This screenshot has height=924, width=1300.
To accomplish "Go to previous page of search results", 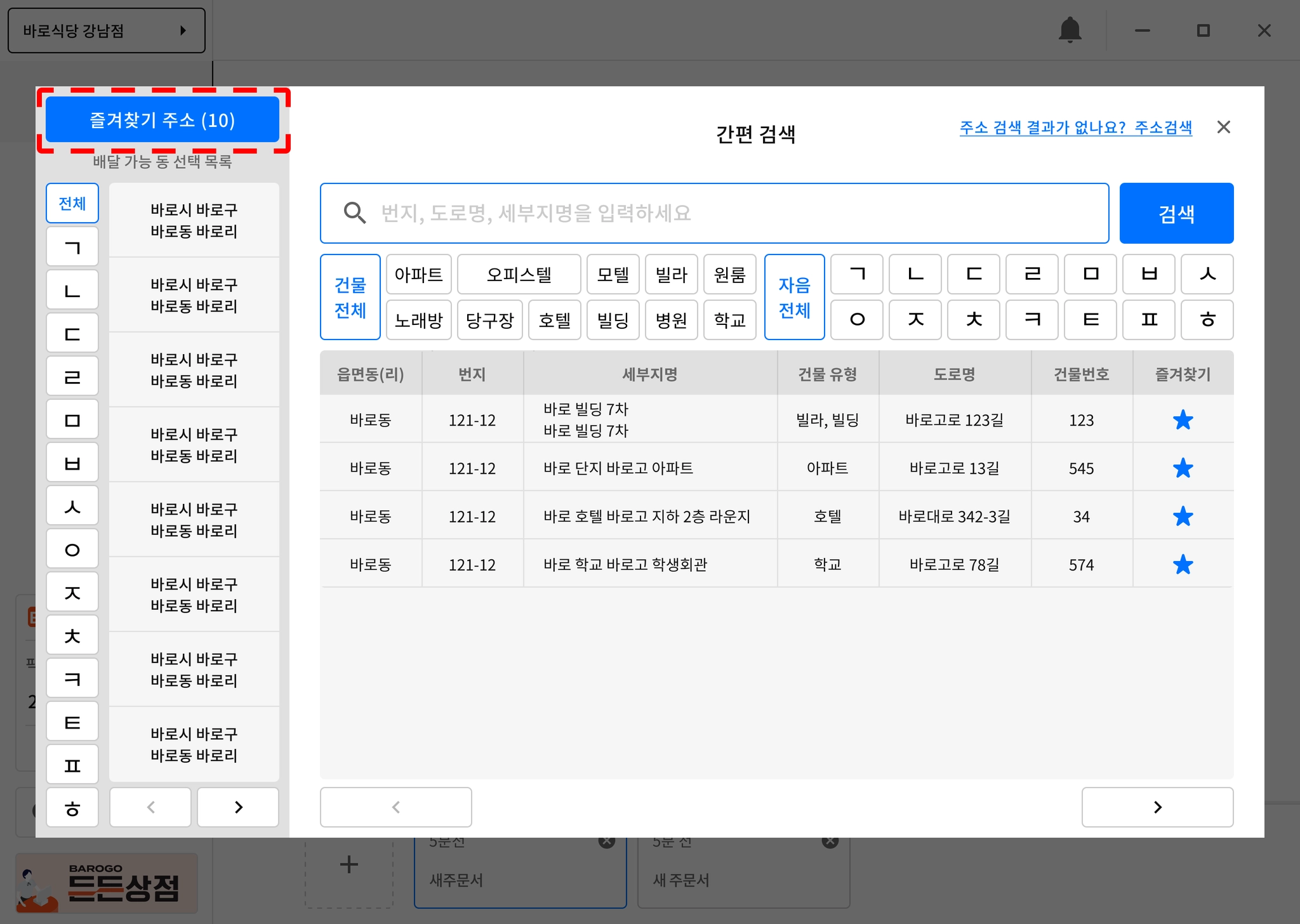I will 395,807.
